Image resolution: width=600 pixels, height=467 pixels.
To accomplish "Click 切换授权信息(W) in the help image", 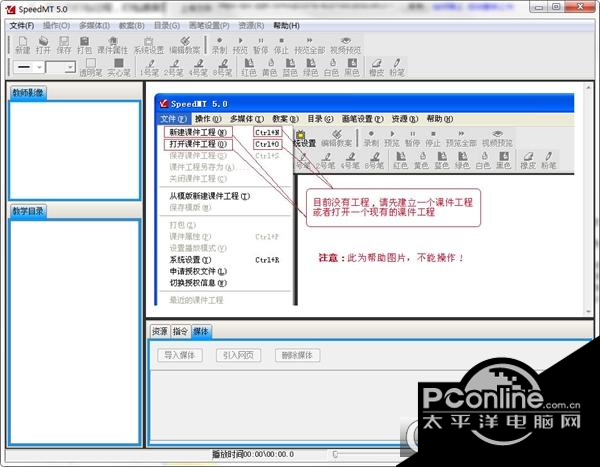I will pos(198,283).
